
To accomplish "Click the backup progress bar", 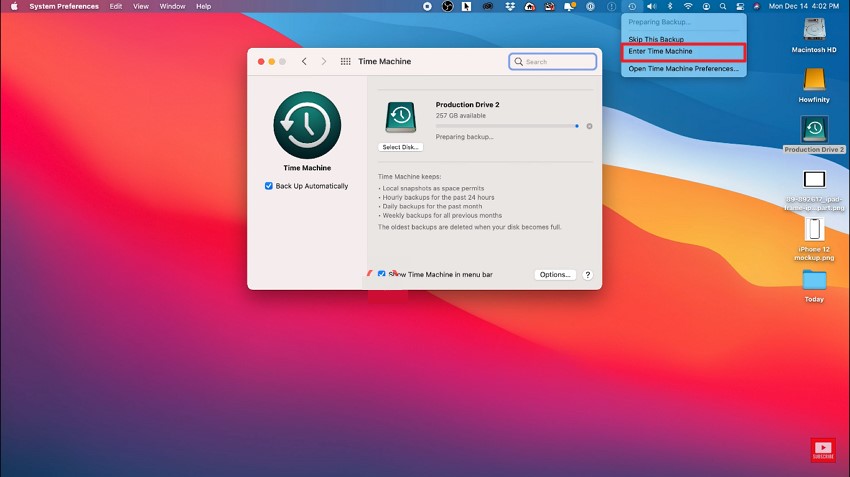I will [507, 126].
